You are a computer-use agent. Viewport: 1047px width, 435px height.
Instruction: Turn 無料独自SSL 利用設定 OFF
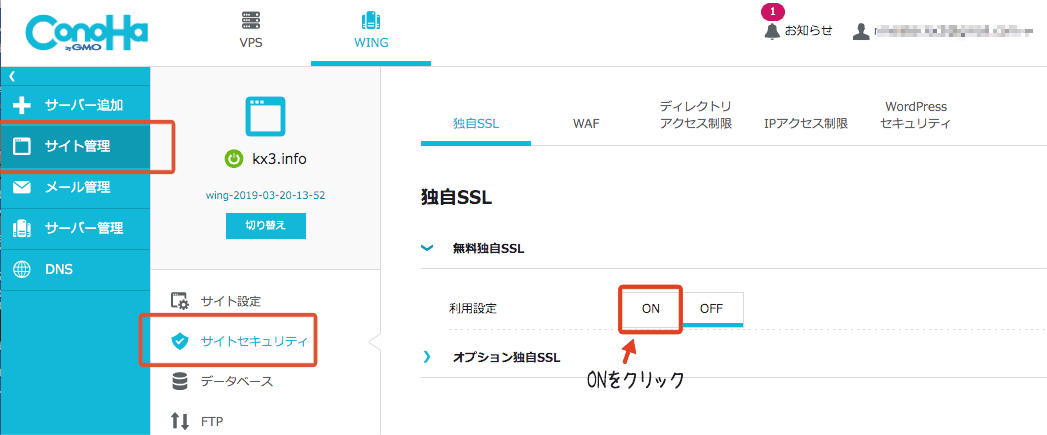point(712,309)
